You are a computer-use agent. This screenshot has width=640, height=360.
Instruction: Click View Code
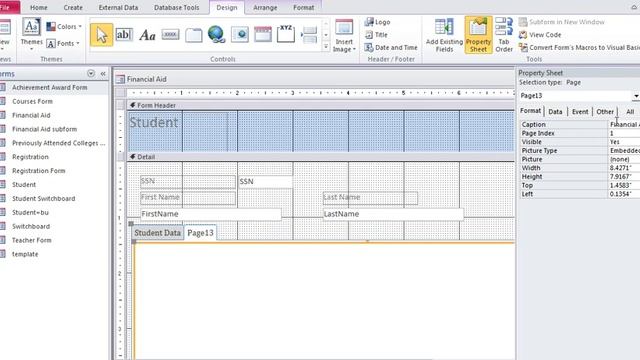pyautogui.click(x=540, y=35)
